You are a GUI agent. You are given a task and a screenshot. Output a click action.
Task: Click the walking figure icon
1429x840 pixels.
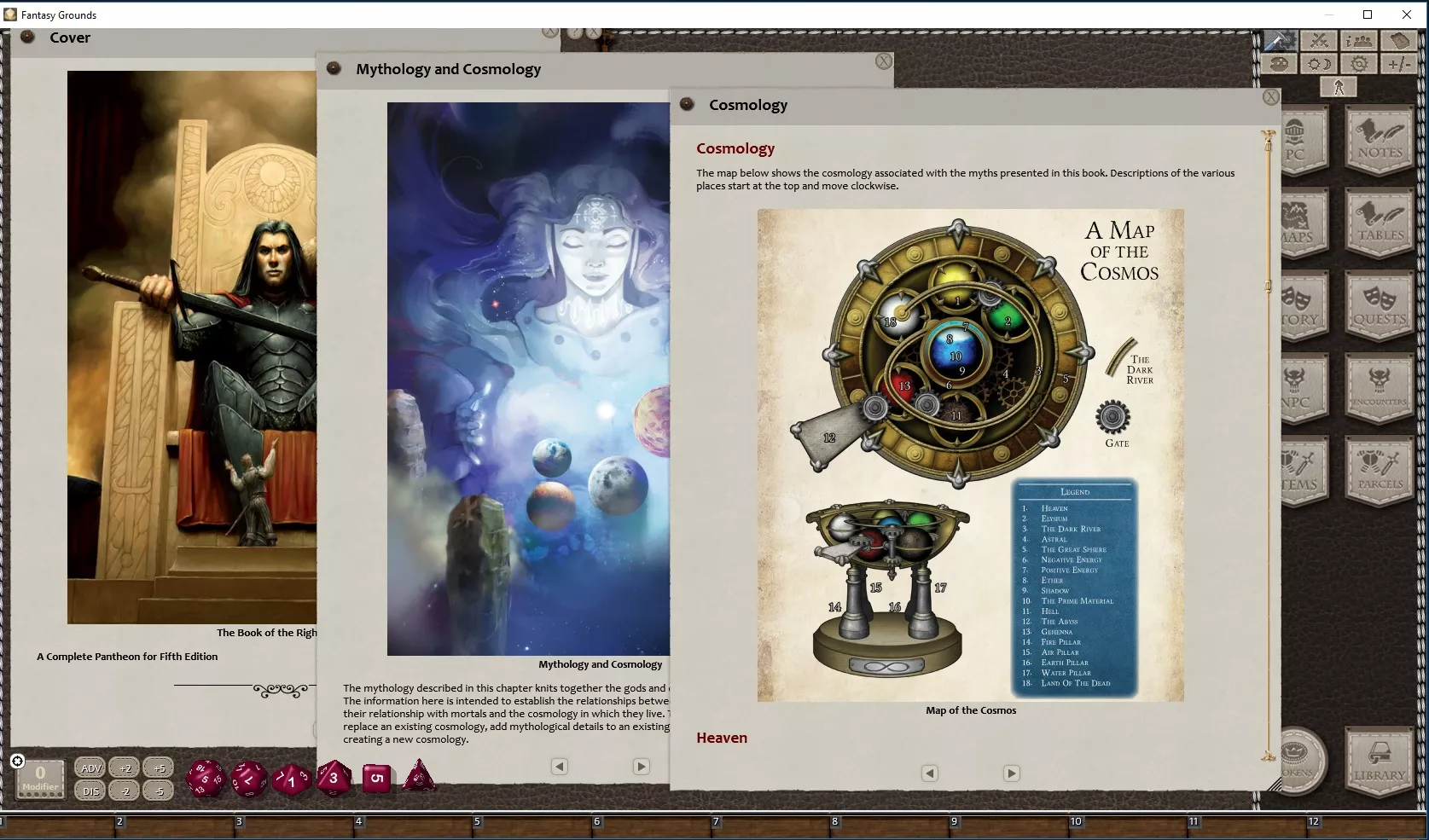[x=1339, y=87]
